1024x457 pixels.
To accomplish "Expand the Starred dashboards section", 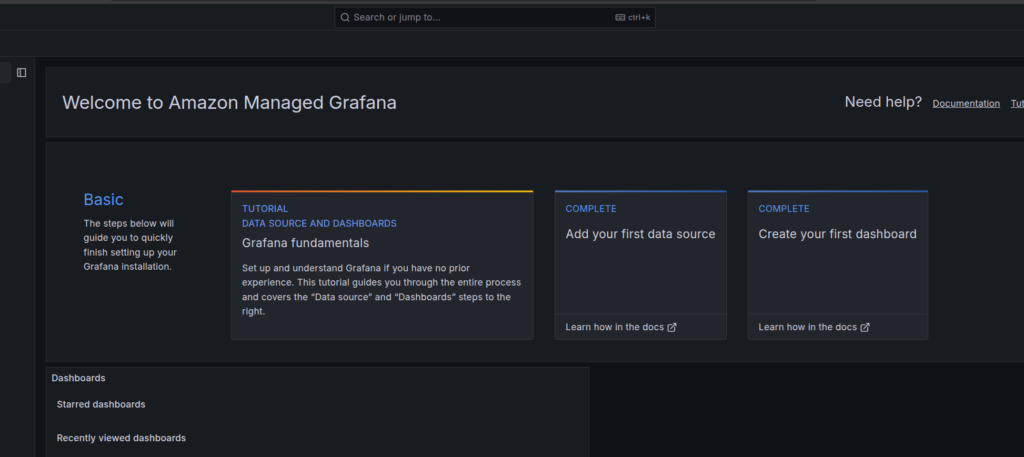I will [x=101, y=404].
